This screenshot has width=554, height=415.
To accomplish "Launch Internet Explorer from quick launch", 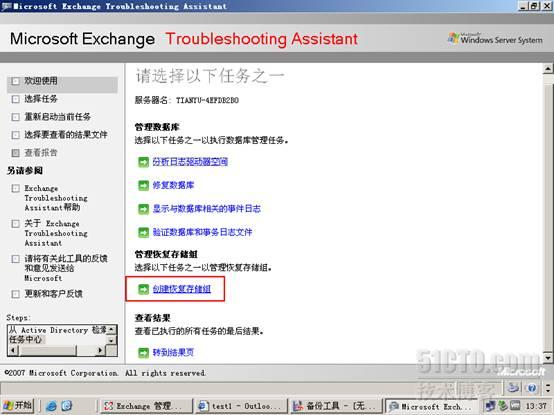I will pos(52,406).
